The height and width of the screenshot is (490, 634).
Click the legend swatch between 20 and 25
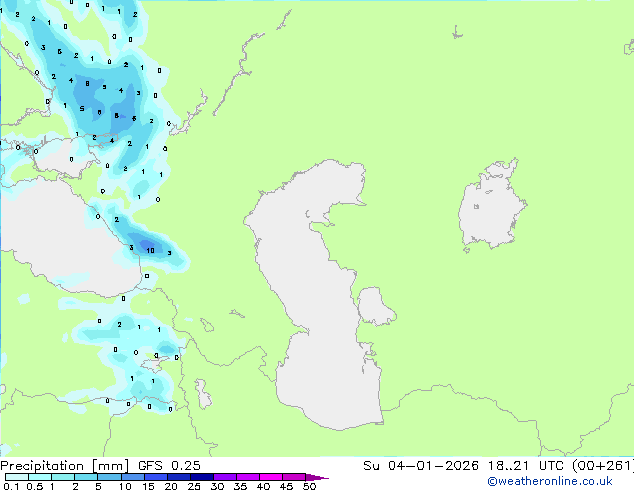click(x=179, y=477)
